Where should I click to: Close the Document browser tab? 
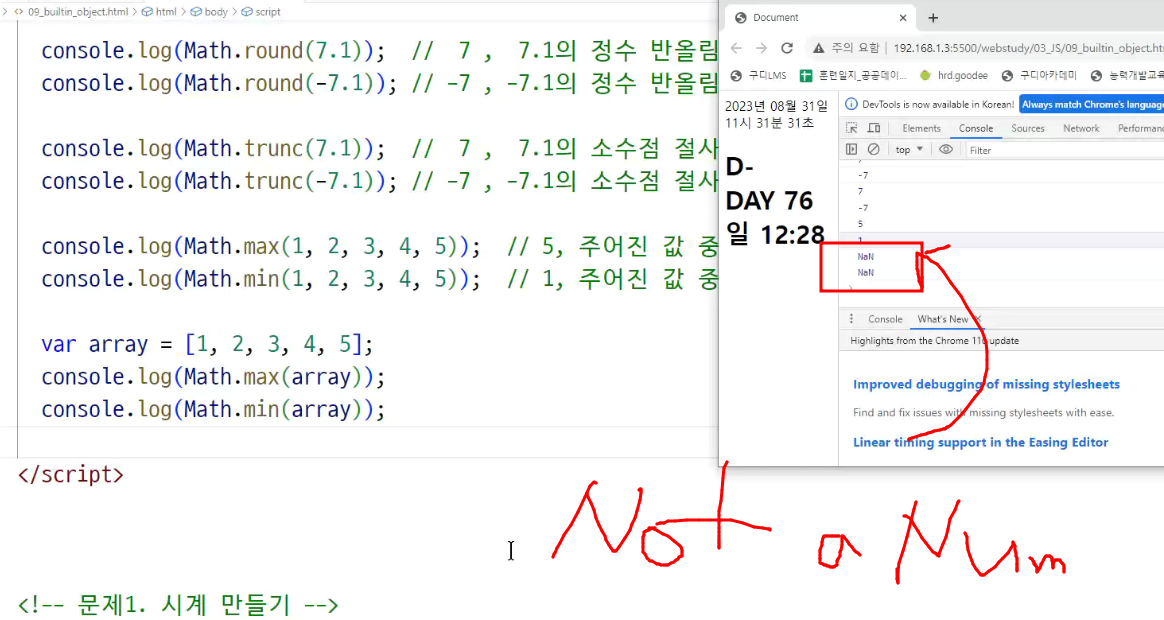903,18
